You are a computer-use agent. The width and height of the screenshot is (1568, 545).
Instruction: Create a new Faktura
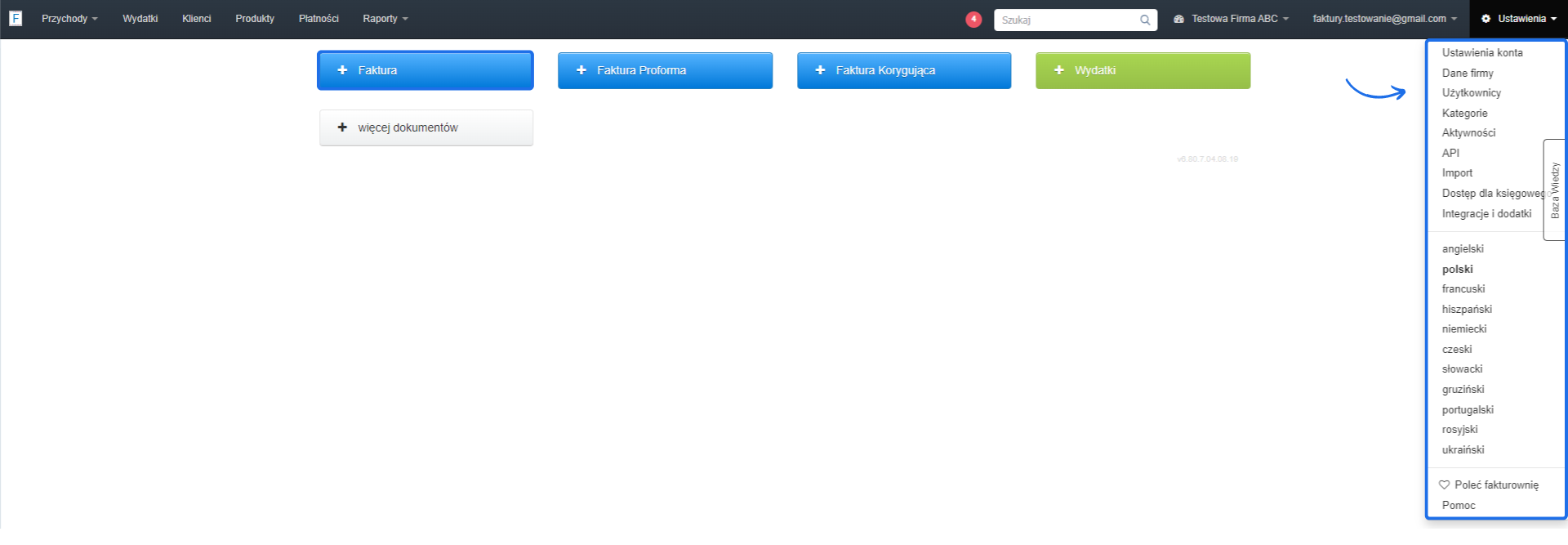(x=425, y=70)
